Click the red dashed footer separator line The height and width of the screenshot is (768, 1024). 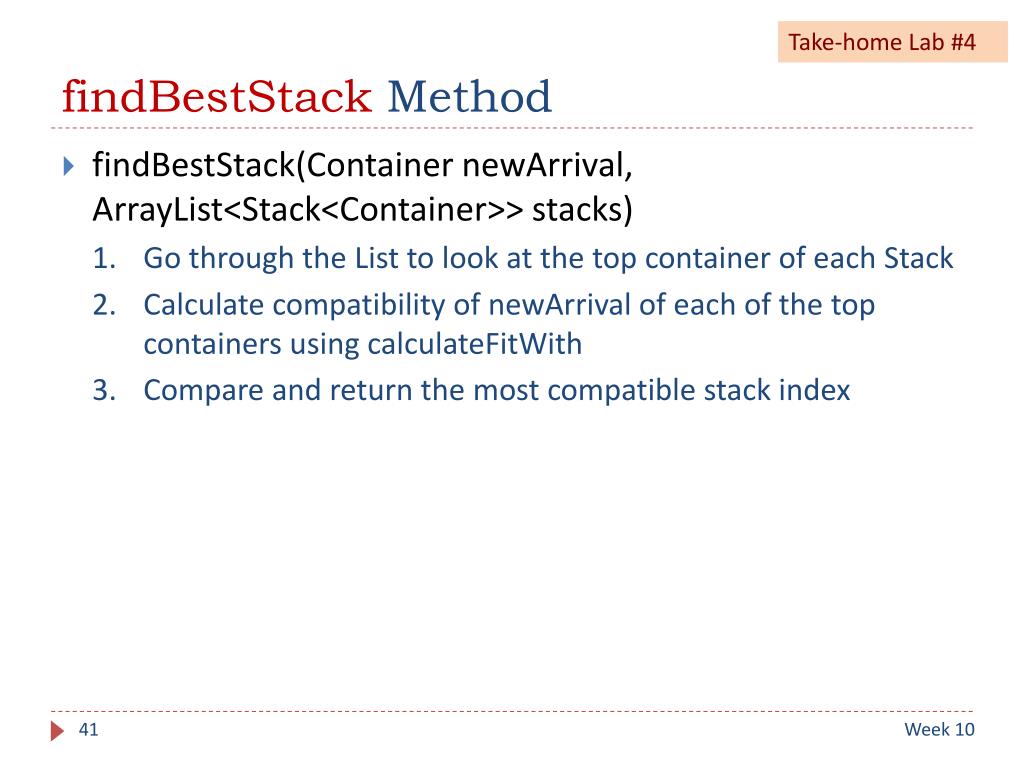[512, 711]
